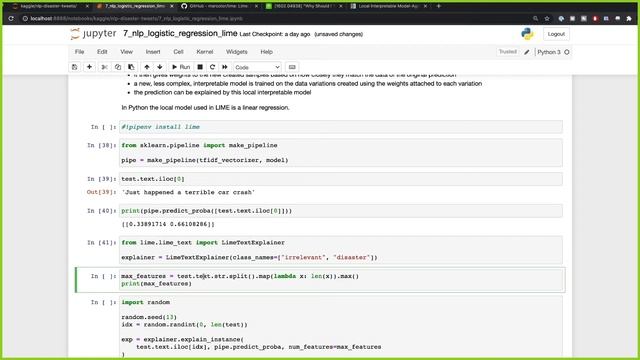Click the test.text.iloc[0] cell In [39]
Screen dimensions: 640x360
point(341,179)
